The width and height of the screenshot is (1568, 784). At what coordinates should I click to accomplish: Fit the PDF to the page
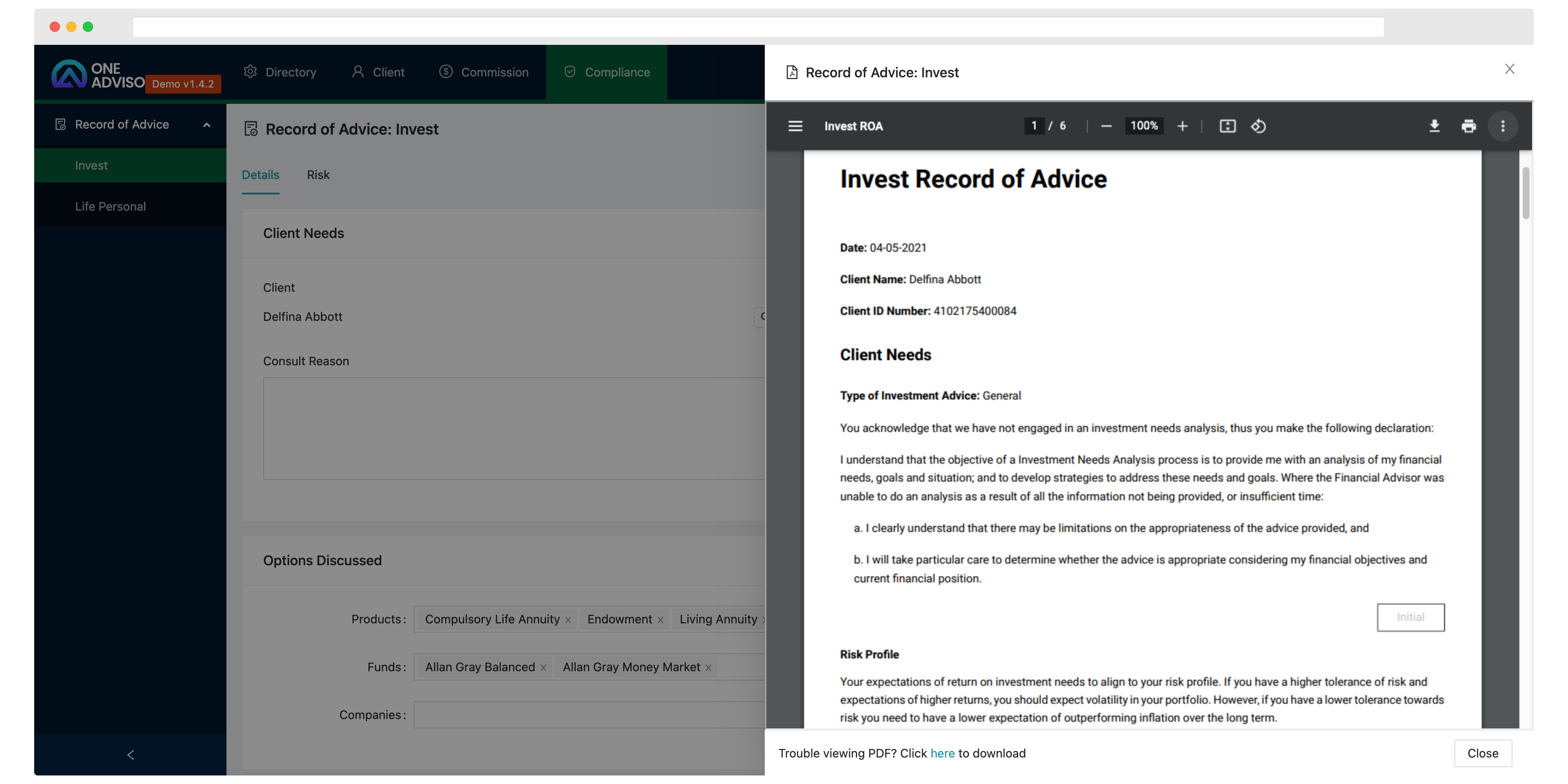pyautogui.click(x=1228, y=126)
